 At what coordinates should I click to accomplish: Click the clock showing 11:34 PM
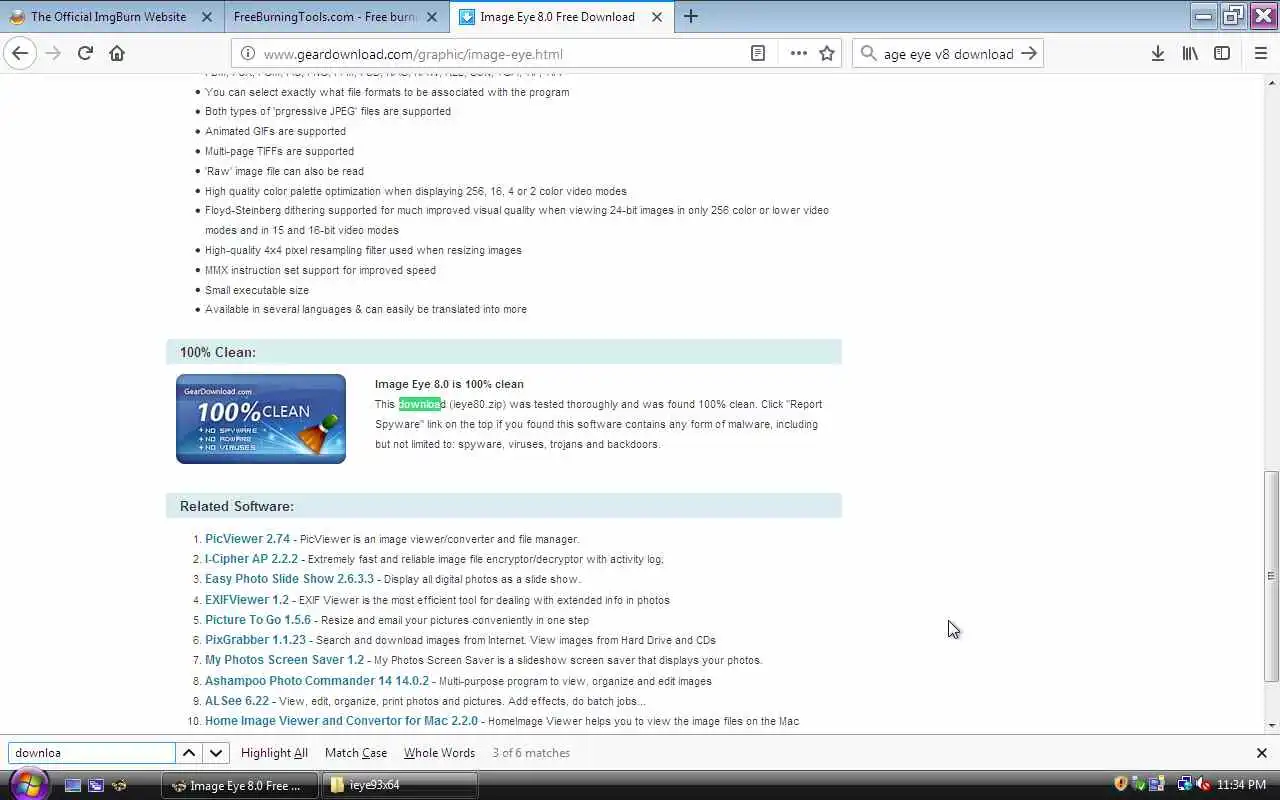click(1243, 785)
